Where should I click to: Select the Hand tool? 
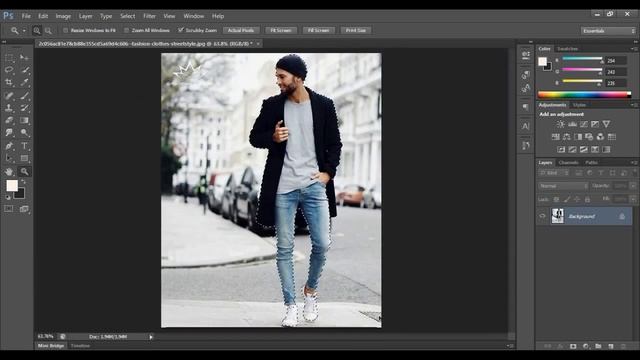point(9,171)
